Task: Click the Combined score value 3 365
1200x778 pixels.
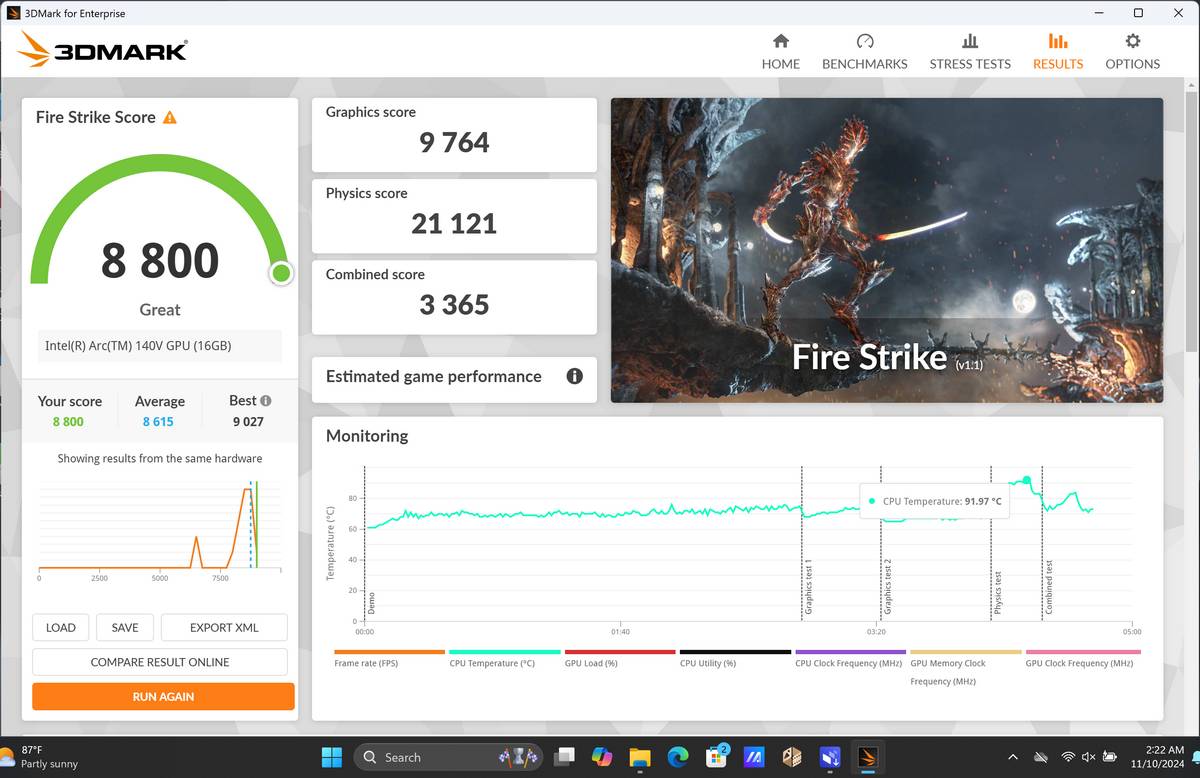Action: 454,305
